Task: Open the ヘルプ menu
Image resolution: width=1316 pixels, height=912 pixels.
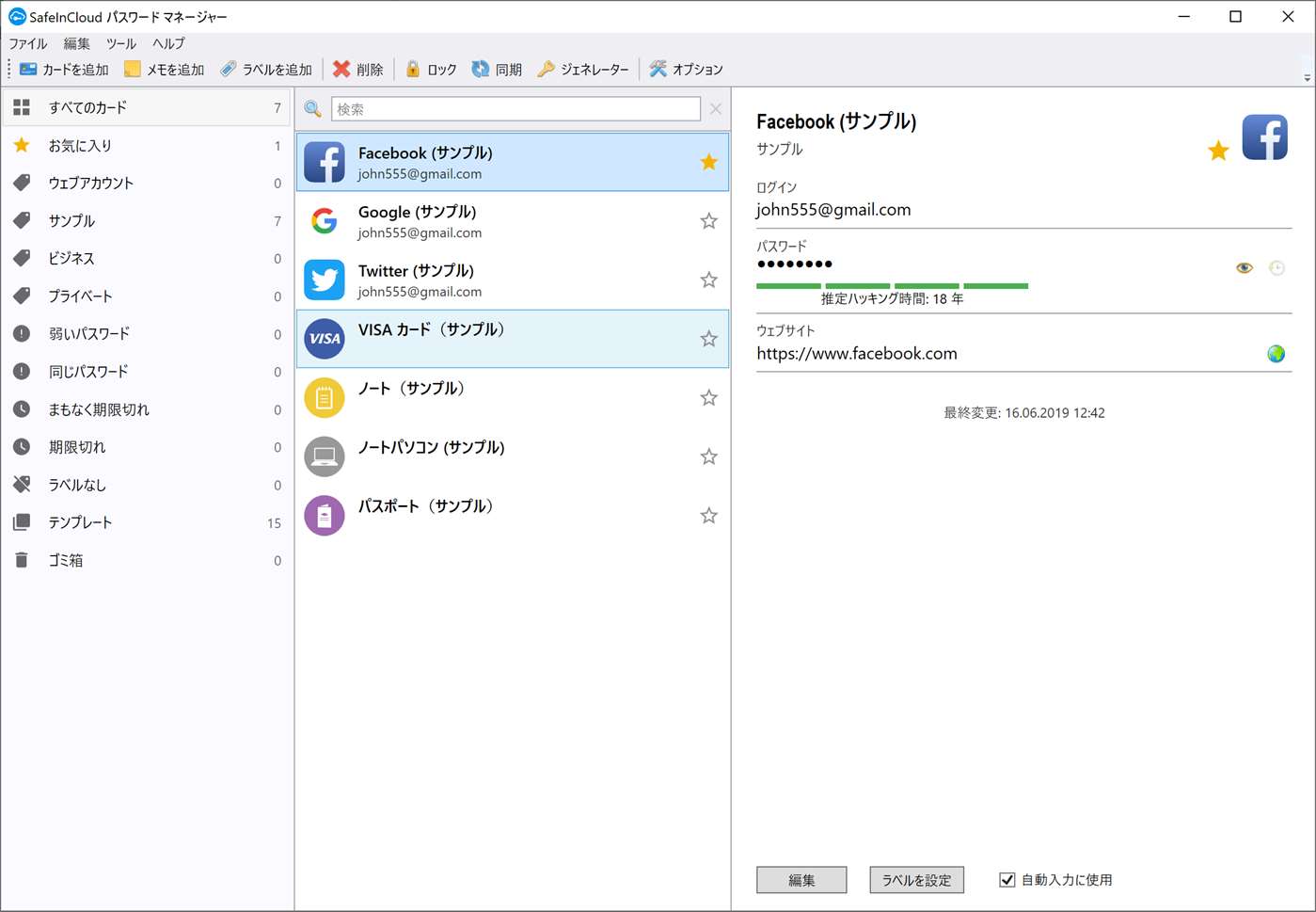Action: click(x=169, y=43)
